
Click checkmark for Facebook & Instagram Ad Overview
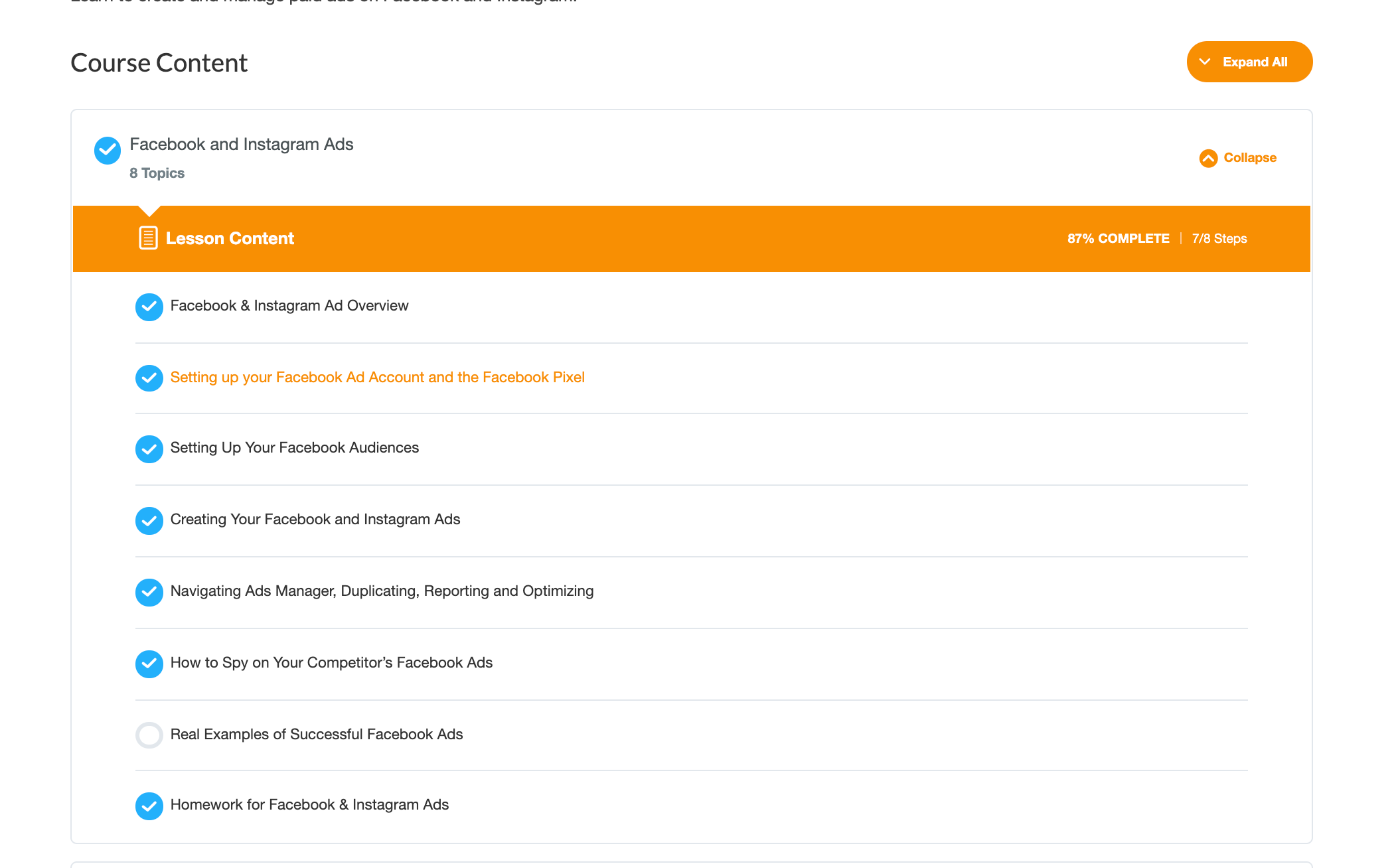149,307
